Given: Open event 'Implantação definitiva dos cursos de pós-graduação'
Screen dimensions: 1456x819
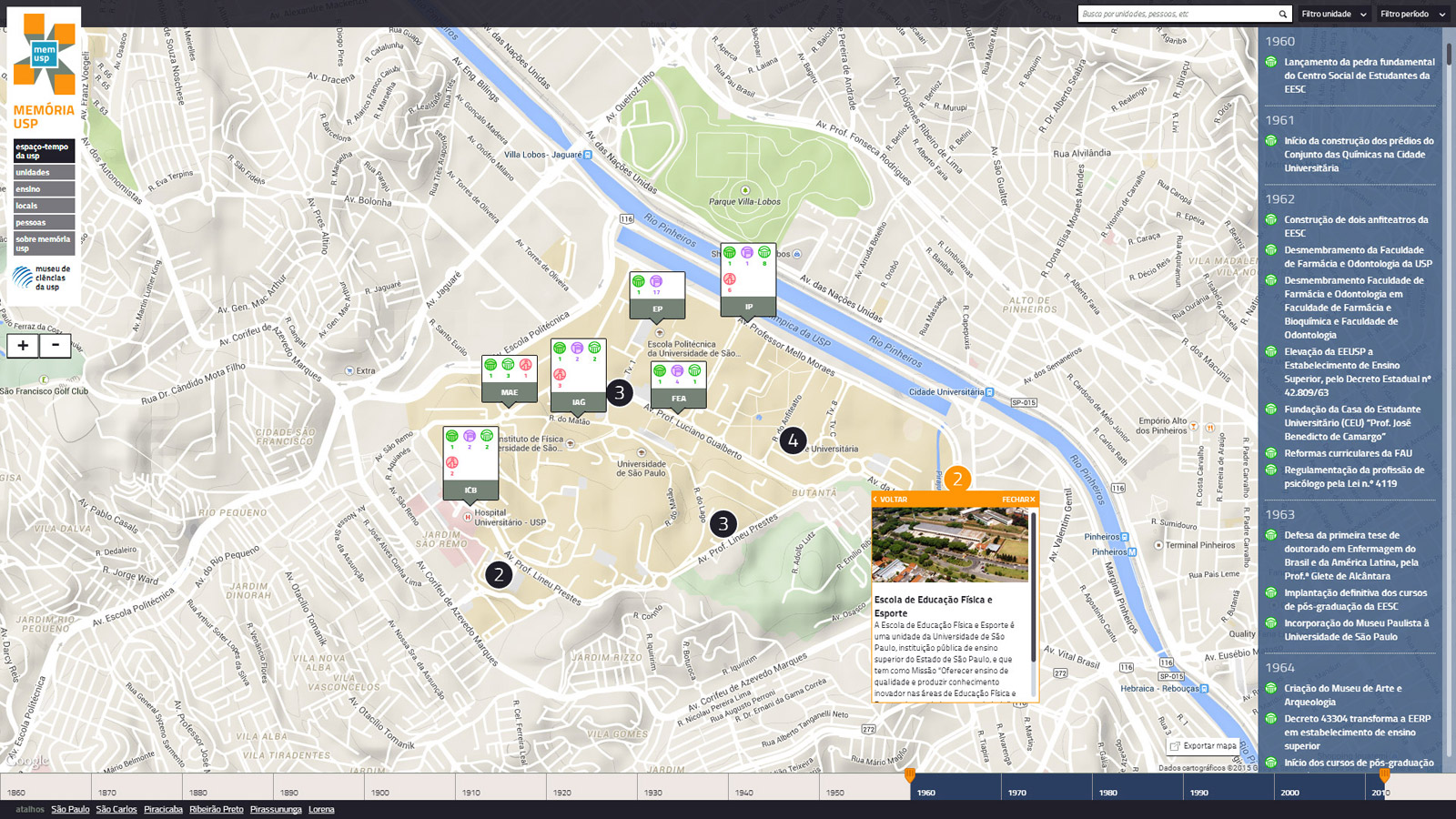Looking at the screenshot, I should [x=1355, y=600].
